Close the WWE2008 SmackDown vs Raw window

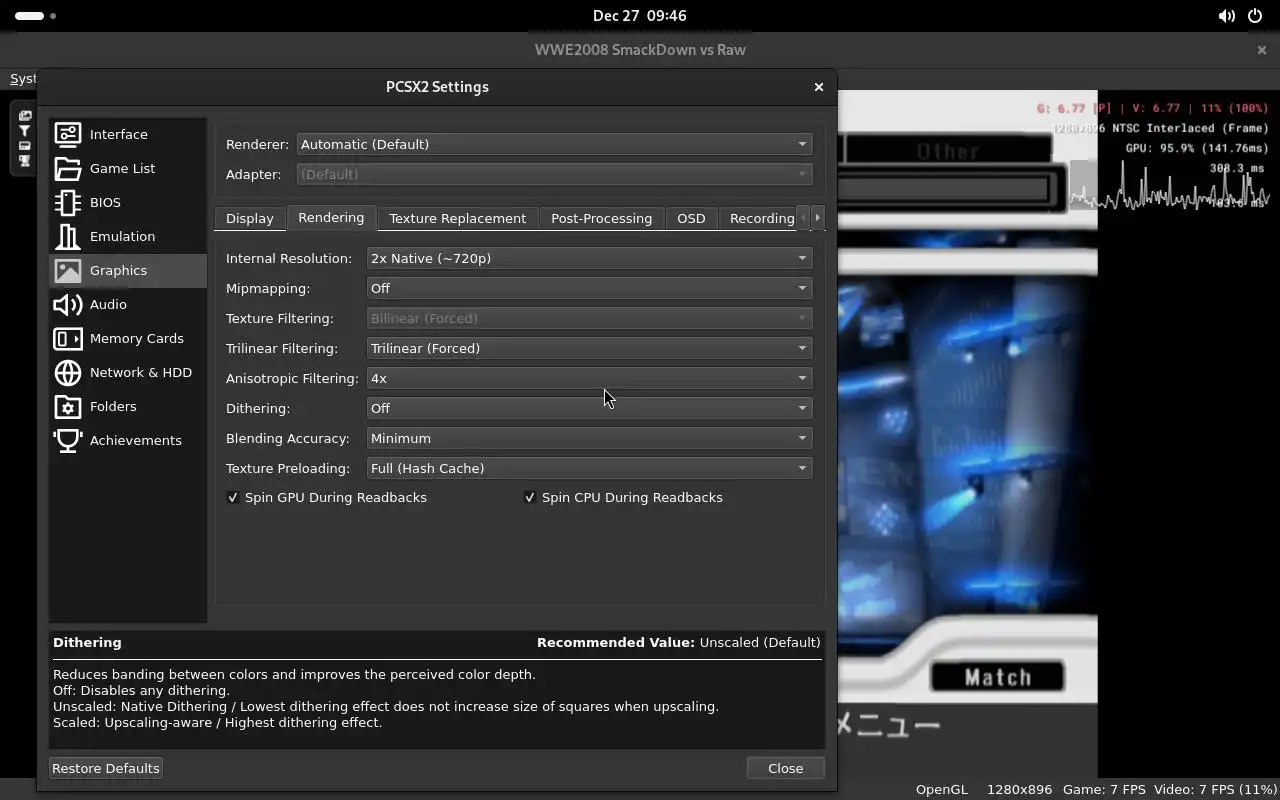point(1261,50)
